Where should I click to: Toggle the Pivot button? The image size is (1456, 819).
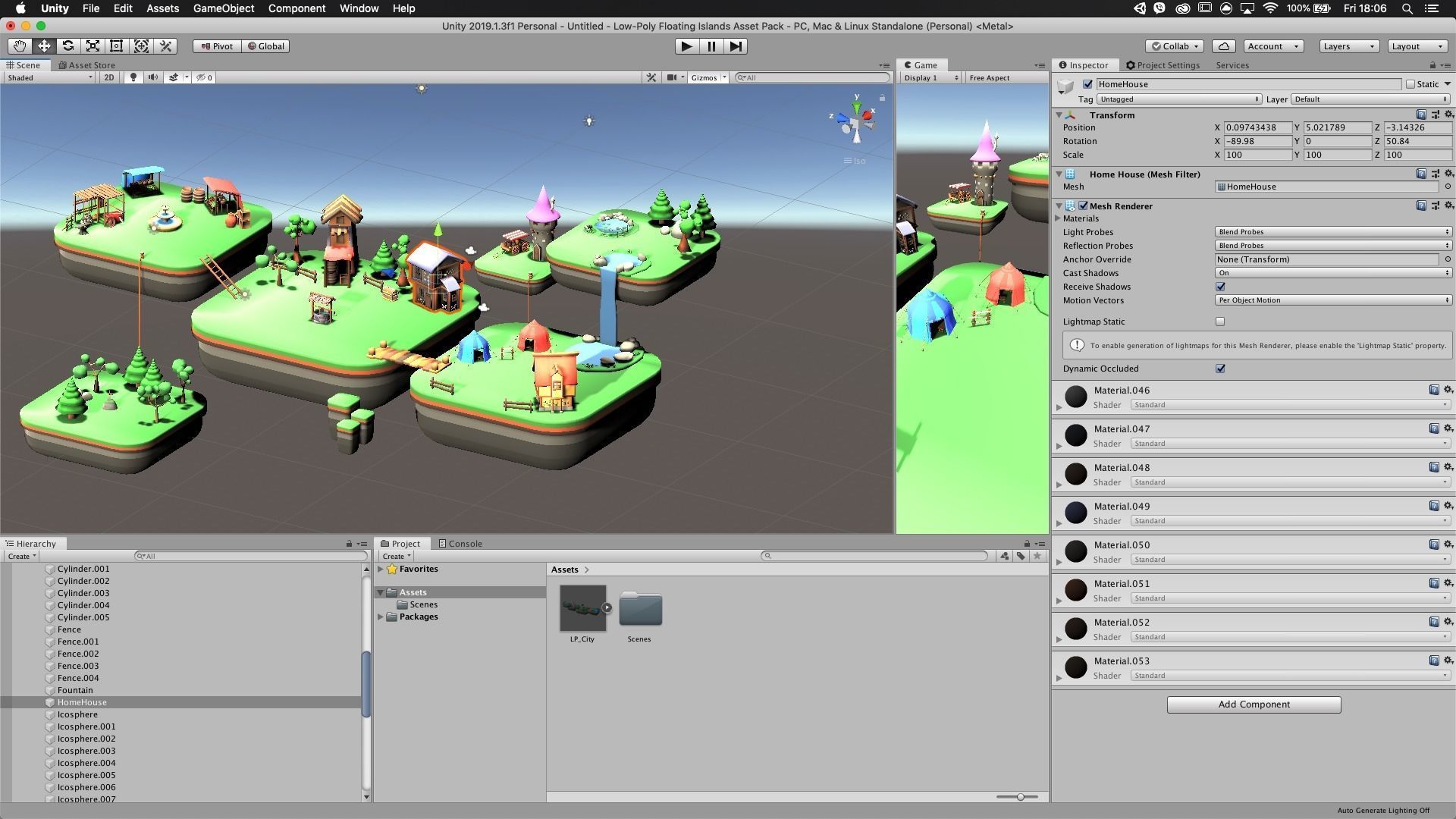[x=217, y=46]
